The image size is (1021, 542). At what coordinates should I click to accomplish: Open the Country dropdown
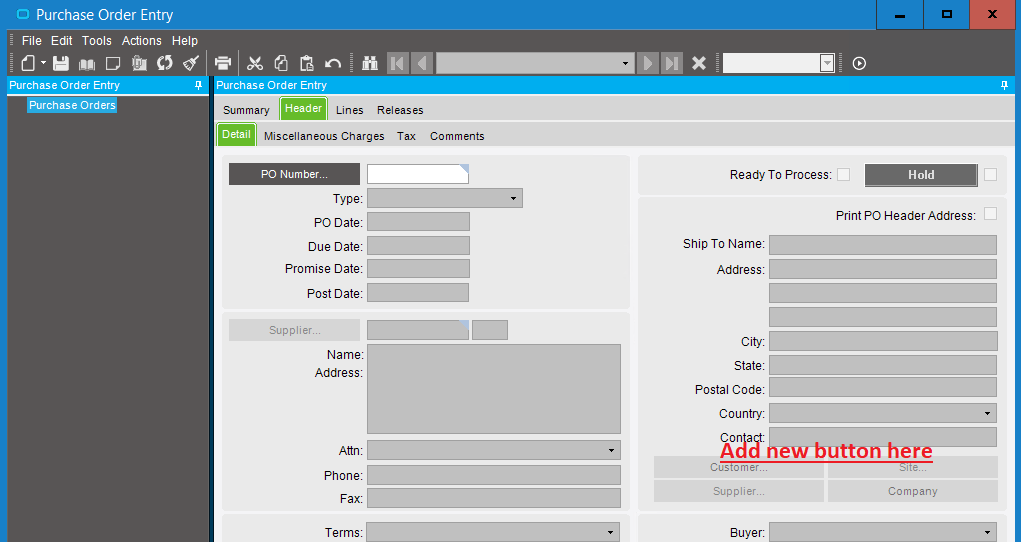click(987, 413)
